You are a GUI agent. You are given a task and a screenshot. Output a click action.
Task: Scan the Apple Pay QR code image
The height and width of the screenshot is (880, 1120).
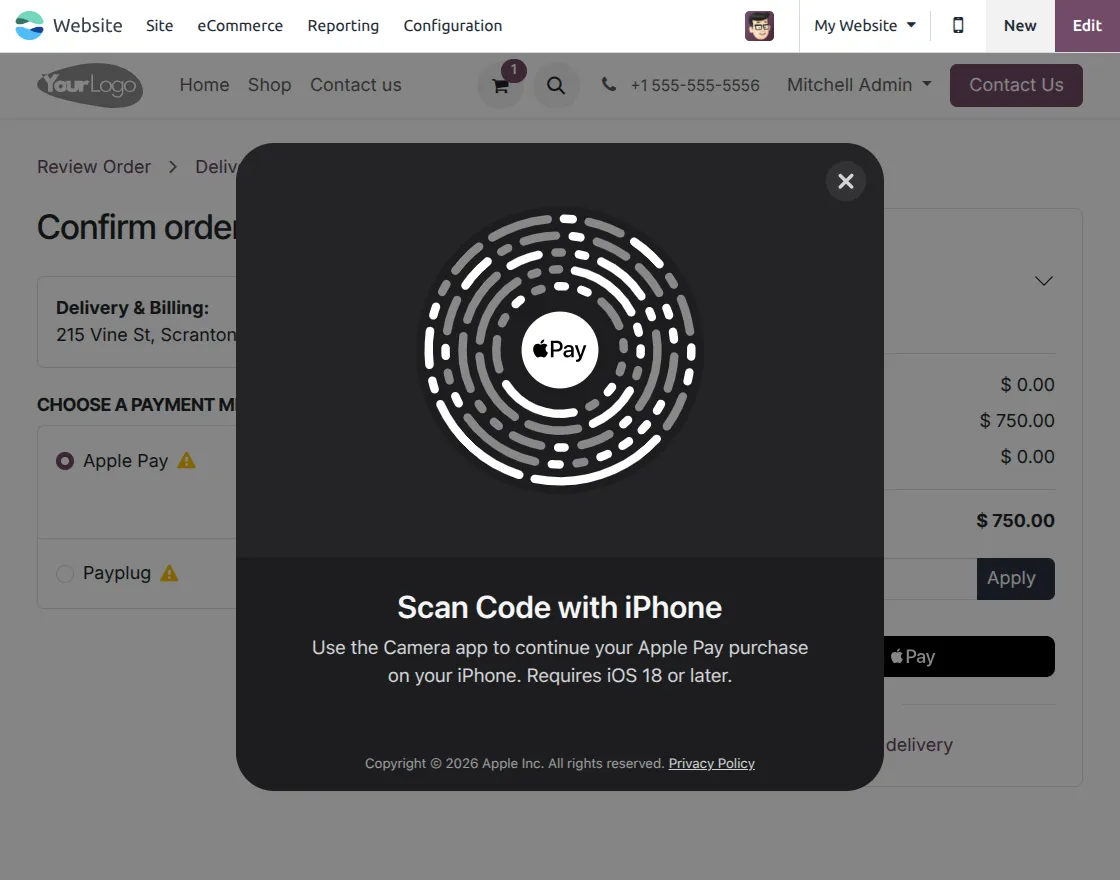[x=559, y=350]
